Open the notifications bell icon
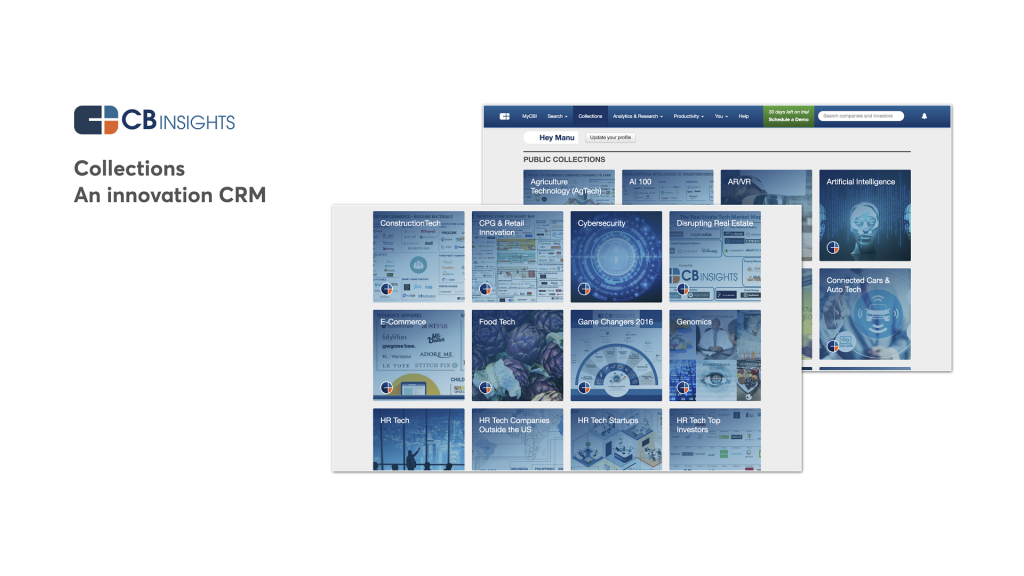Viewport: 1024px width, 576px height. (924, 116)
